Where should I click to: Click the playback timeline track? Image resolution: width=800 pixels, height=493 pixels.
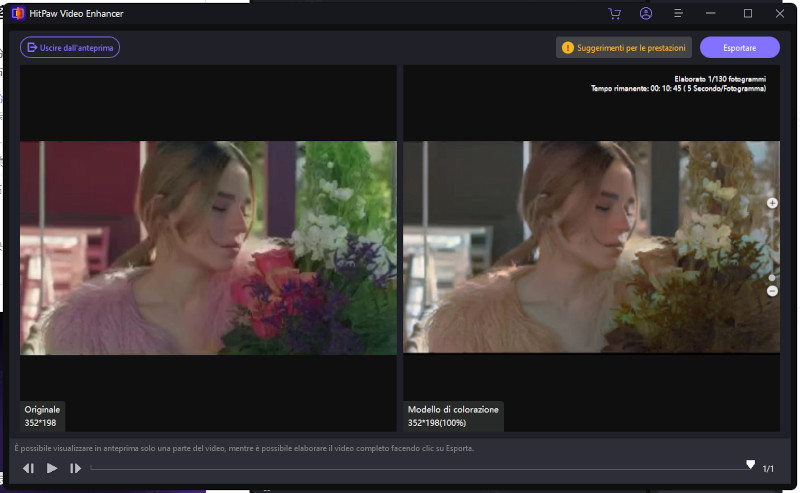[400, 468]
